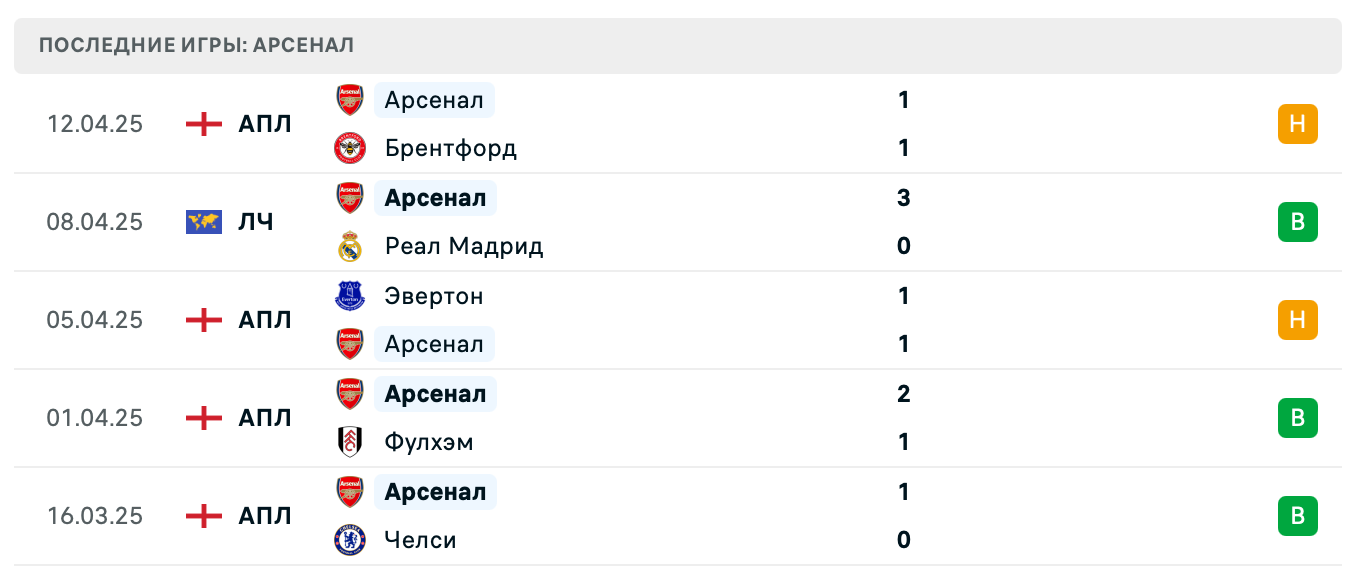Click the Fulham crest icon
The image size is (1356, 582).
click(x=351, y=441)
